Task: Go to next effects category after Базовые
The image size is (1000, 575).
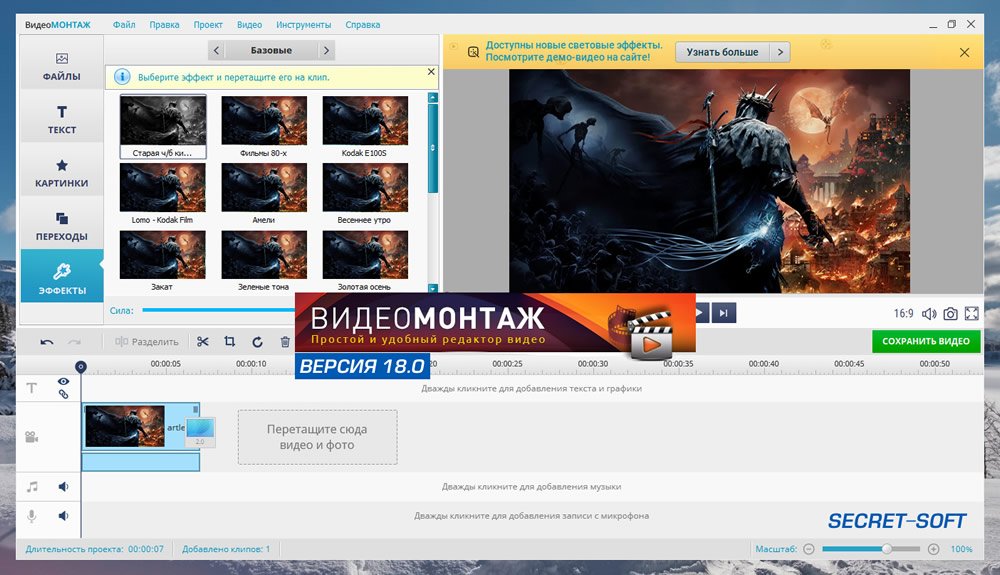Action: pyautogui.click(x=327, y=50)
